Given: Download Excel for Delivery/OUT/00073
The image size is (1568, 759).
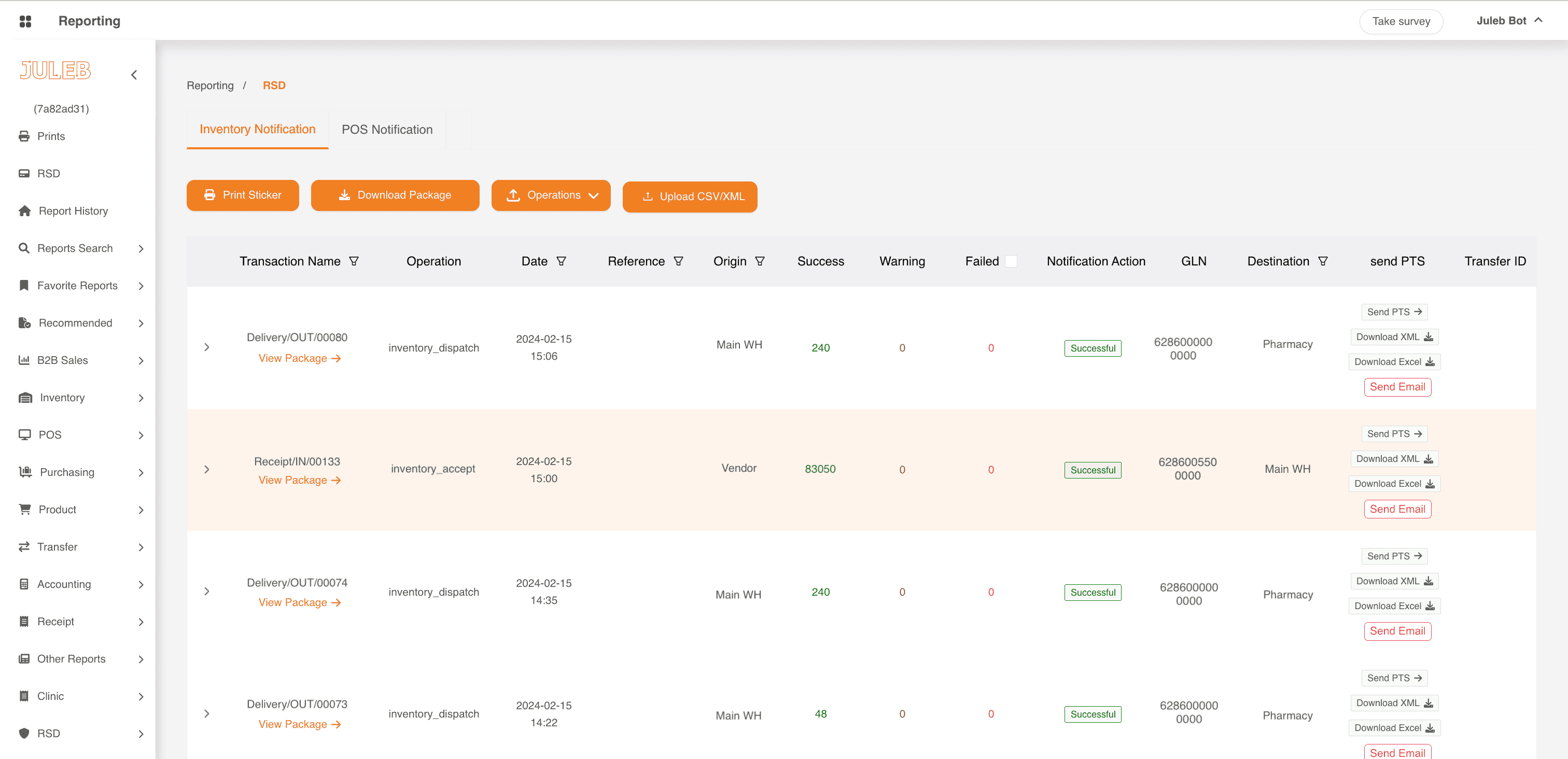Looking at the screenshot, I should [1394, 727].
